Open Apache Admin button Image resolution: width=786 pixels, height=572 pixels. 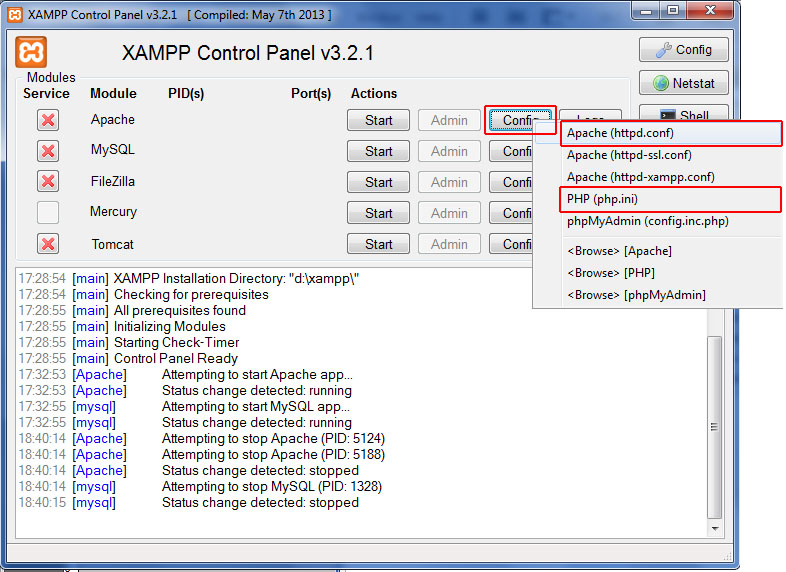pos(449,120)
